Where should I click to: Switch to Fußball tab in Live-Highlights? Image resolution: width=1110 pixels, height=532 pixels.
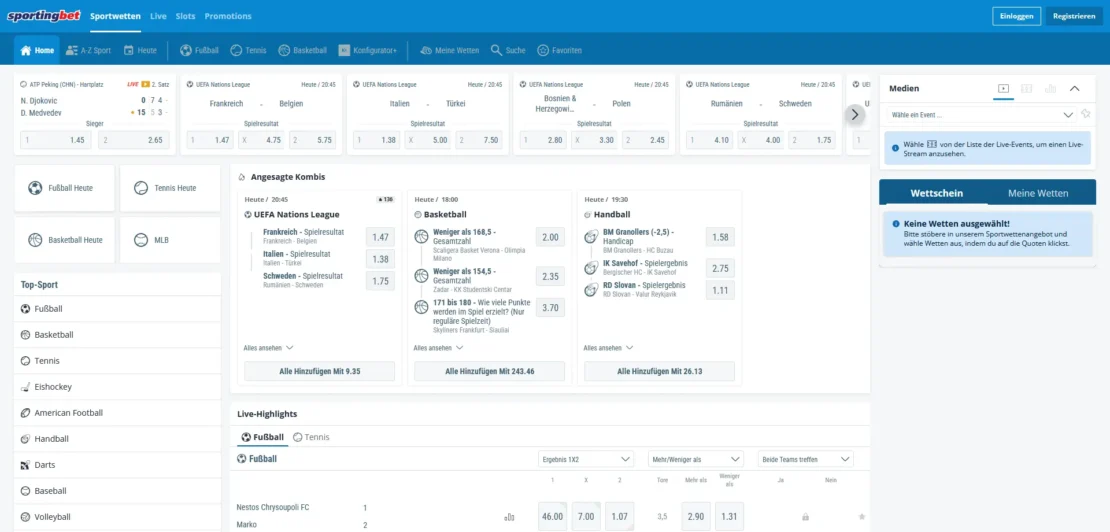(x=263, y=437)
